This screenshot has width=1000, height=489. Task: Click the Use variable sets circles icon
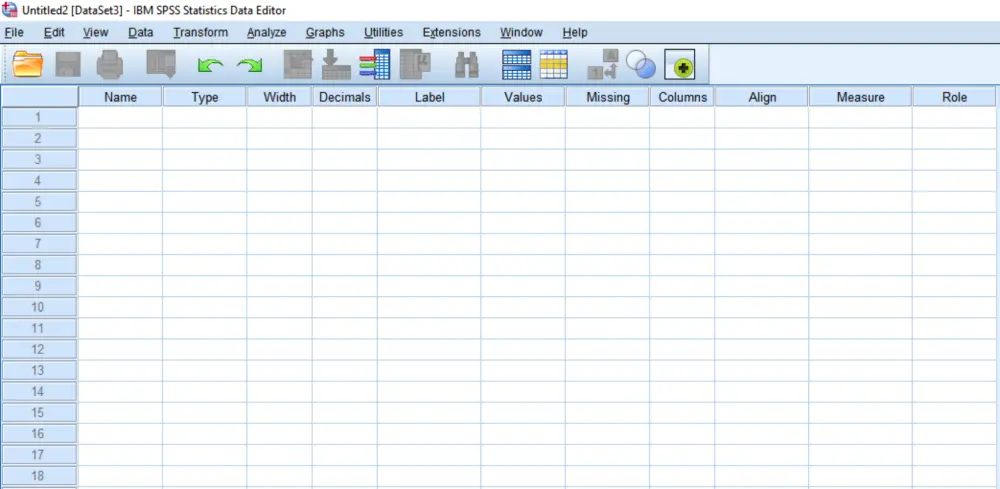[x=641, y=64]
